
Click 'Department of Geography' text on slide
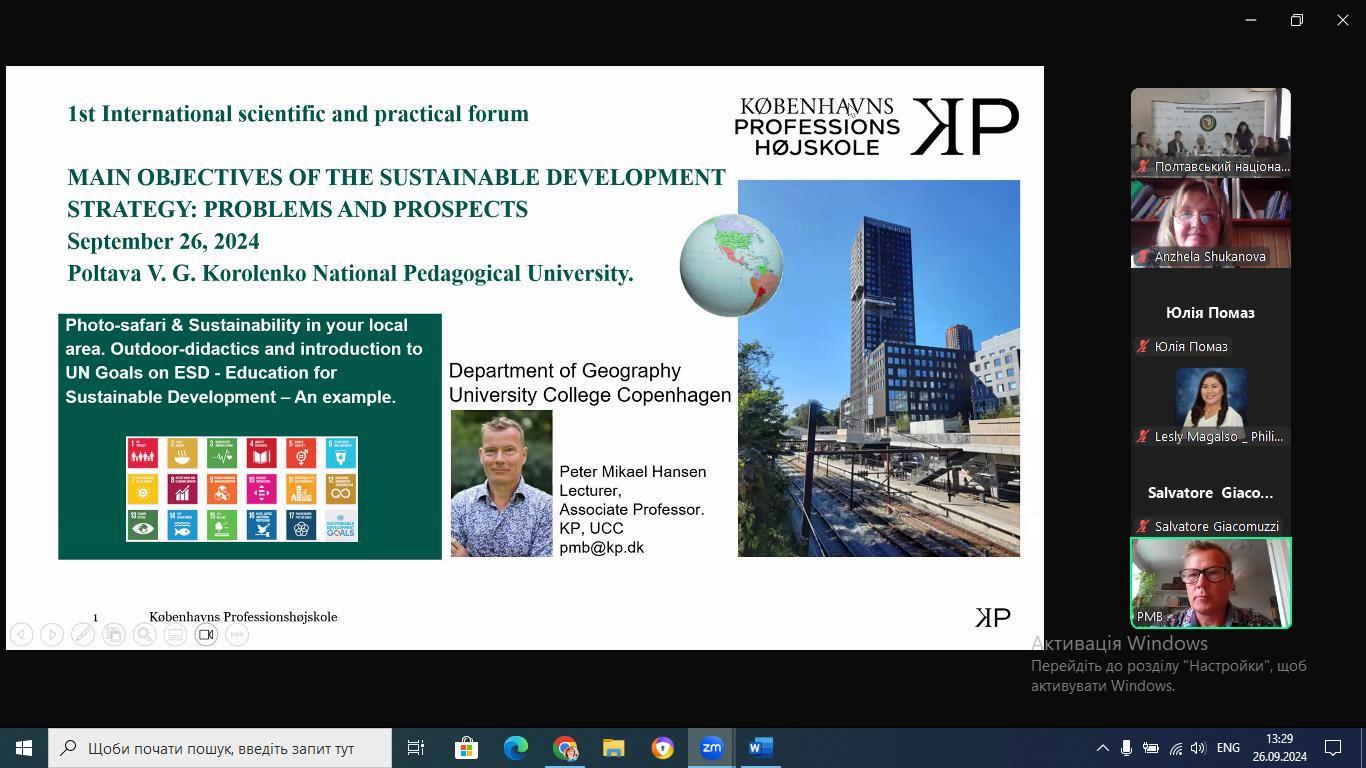(564, 371)
